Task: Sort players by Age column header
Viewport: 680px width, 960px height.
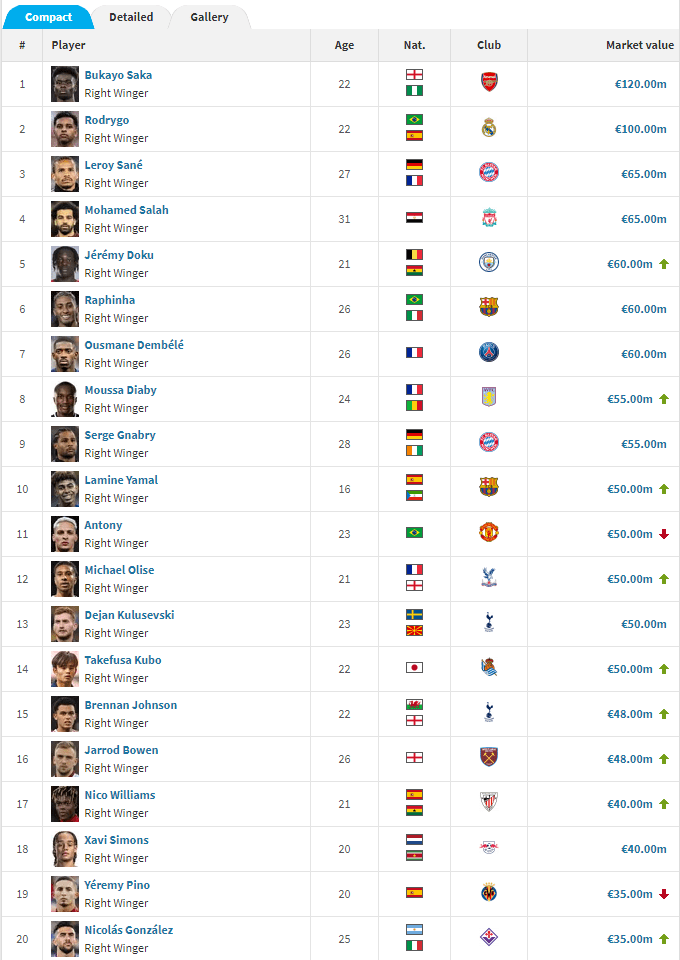Action: point(344,45)
